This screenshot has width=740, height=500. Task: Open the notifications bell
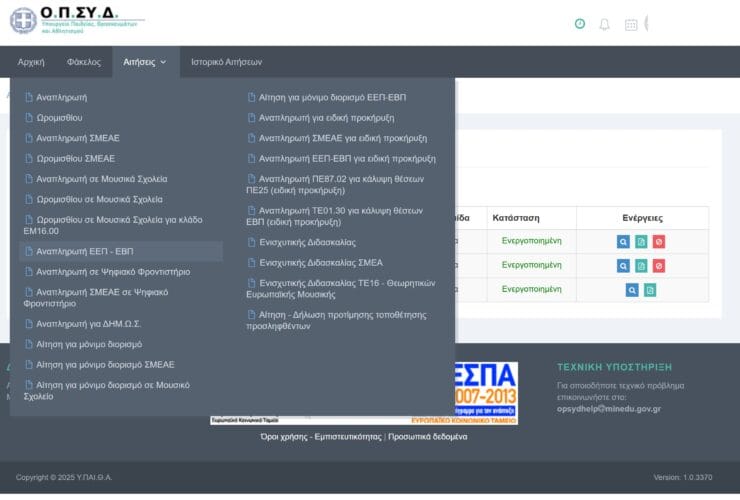click(604, 24)
